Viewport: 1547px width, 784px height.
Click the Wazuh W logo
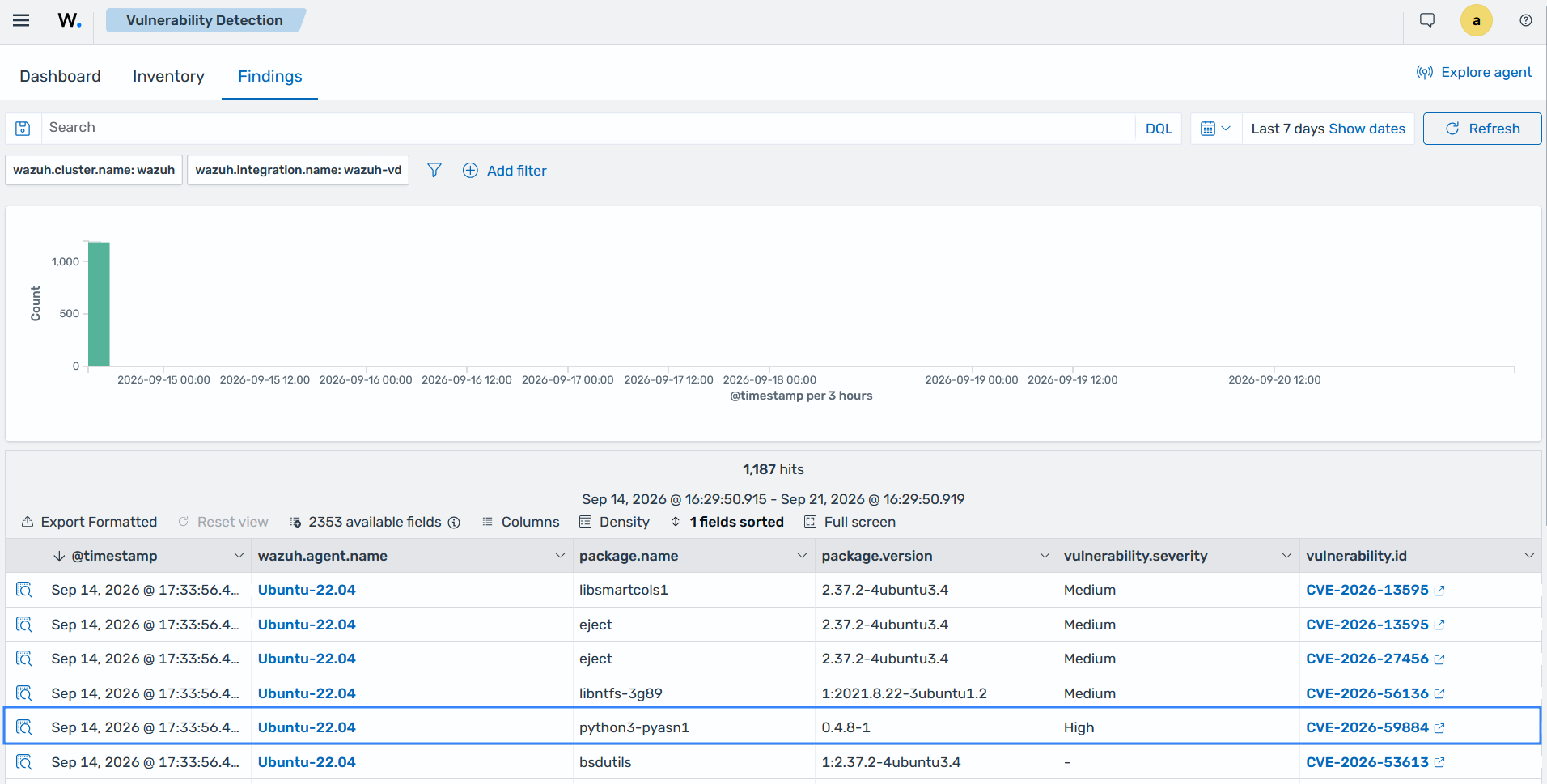(x=70, y=20)
